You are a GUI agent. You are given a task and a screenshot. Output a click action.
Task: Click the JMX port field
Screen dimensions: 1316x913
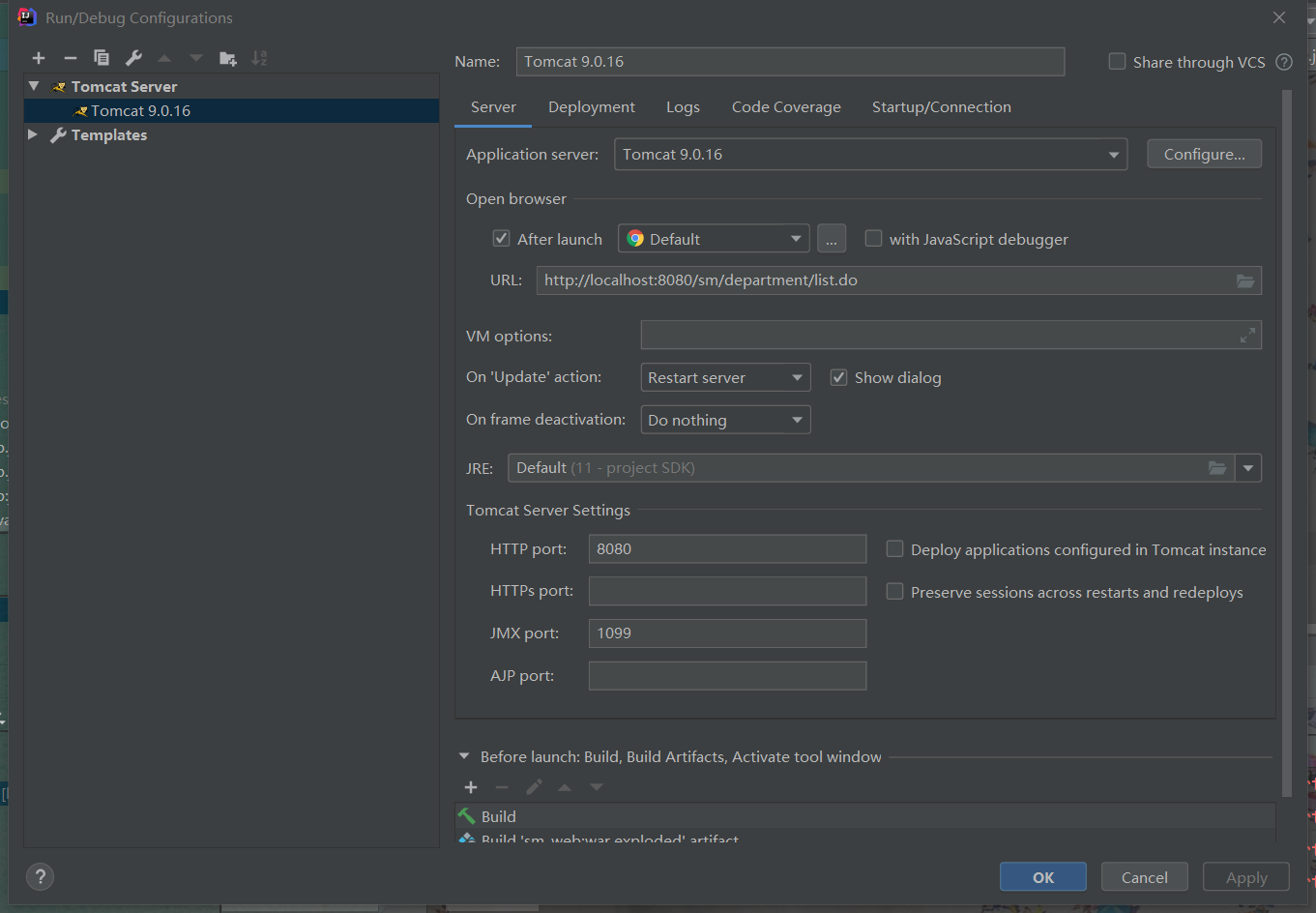[x=727, y=633]
